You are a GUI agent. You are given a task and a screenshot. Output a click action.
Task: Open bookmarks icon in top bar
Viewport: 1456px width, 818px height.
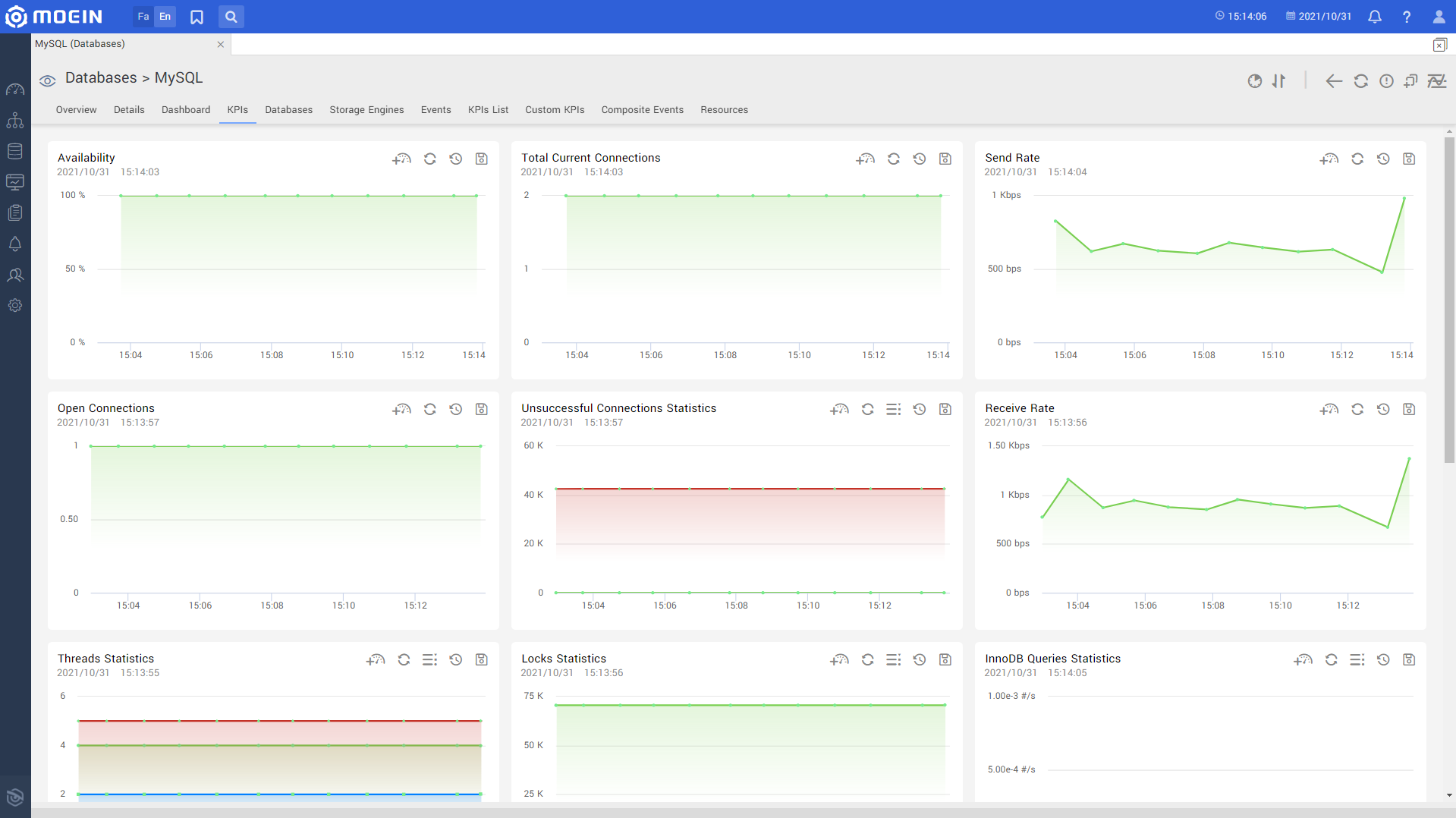(x=197, y=17)
